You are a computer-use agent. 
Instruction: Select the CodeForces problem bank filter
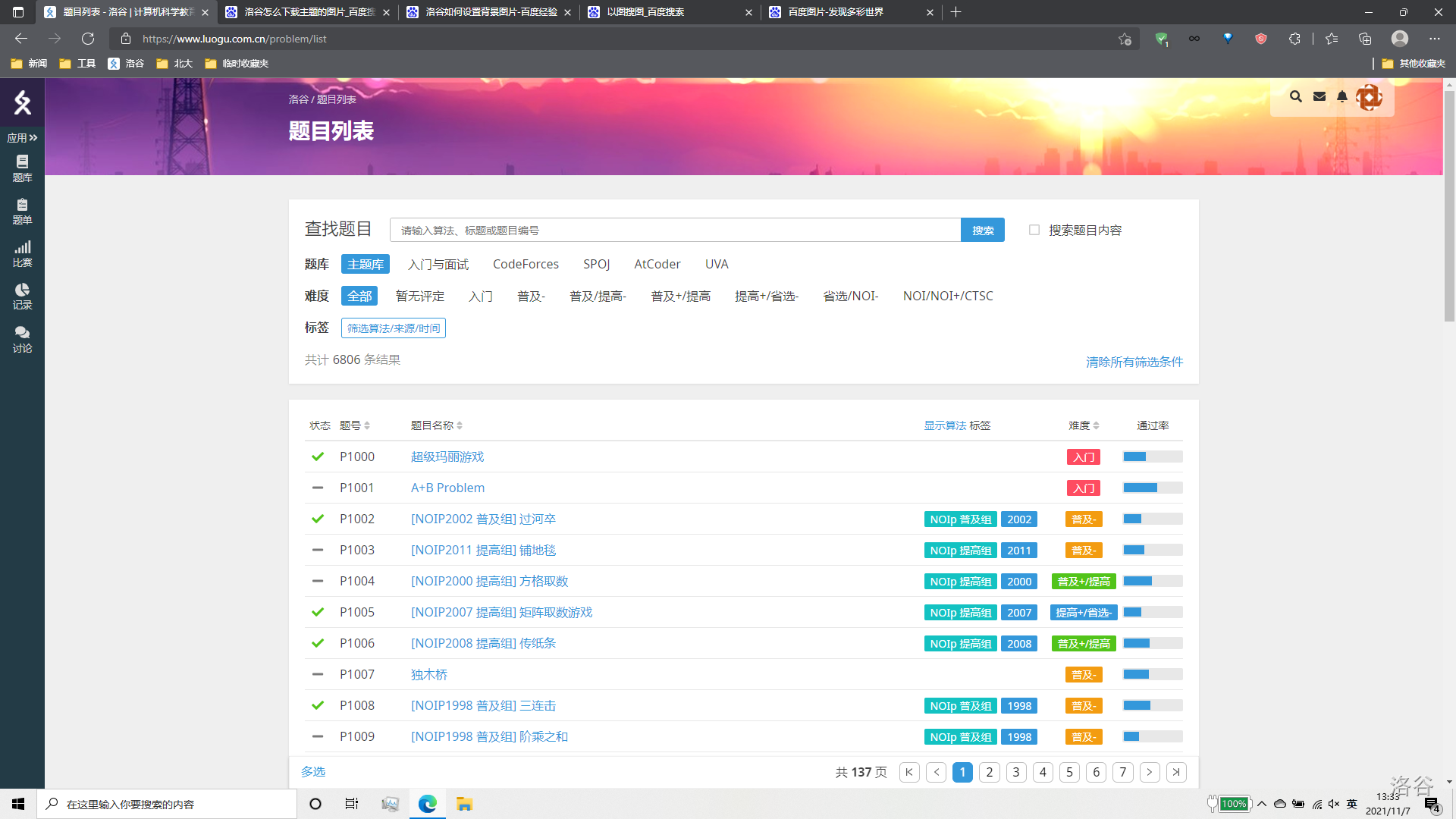click(x=526, y=264)
